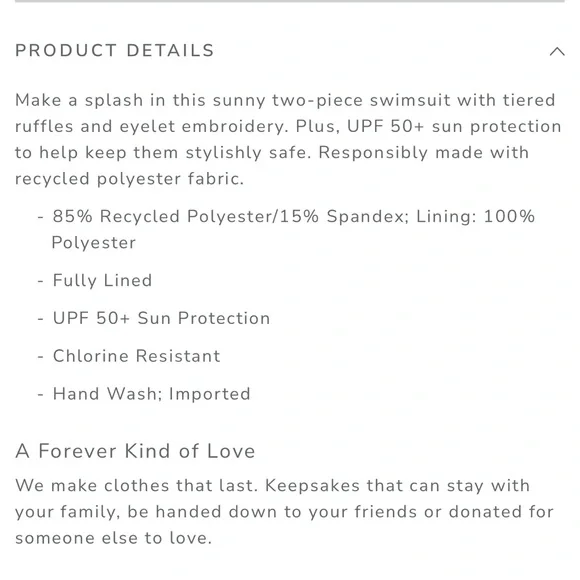
Task: Click the 'recycled polyester fabric.' text line
Action: click(x=129, y=179)
